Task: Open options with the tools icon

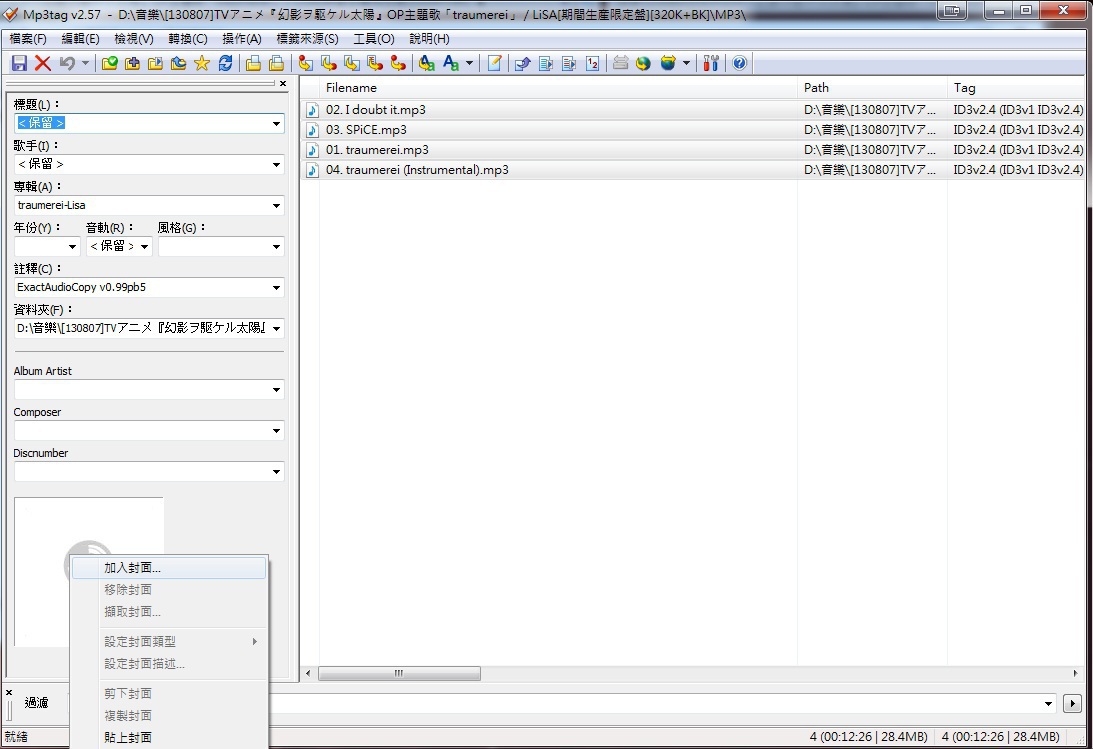Action: tap(711, 63)
